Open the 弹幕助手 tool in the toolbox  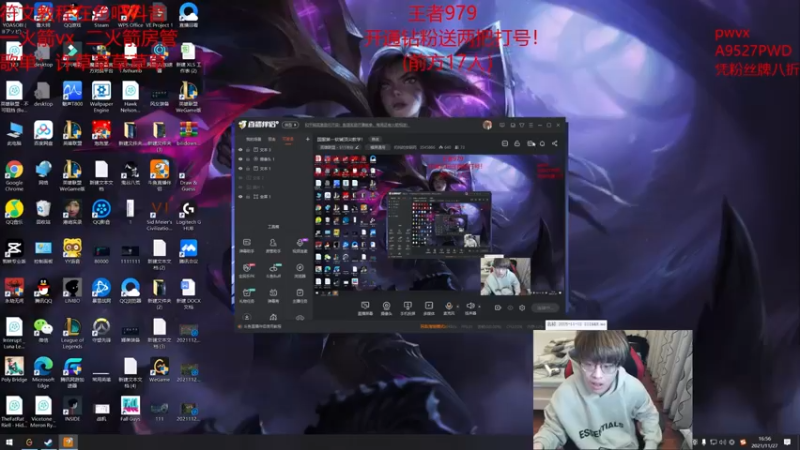pos(247,245)
